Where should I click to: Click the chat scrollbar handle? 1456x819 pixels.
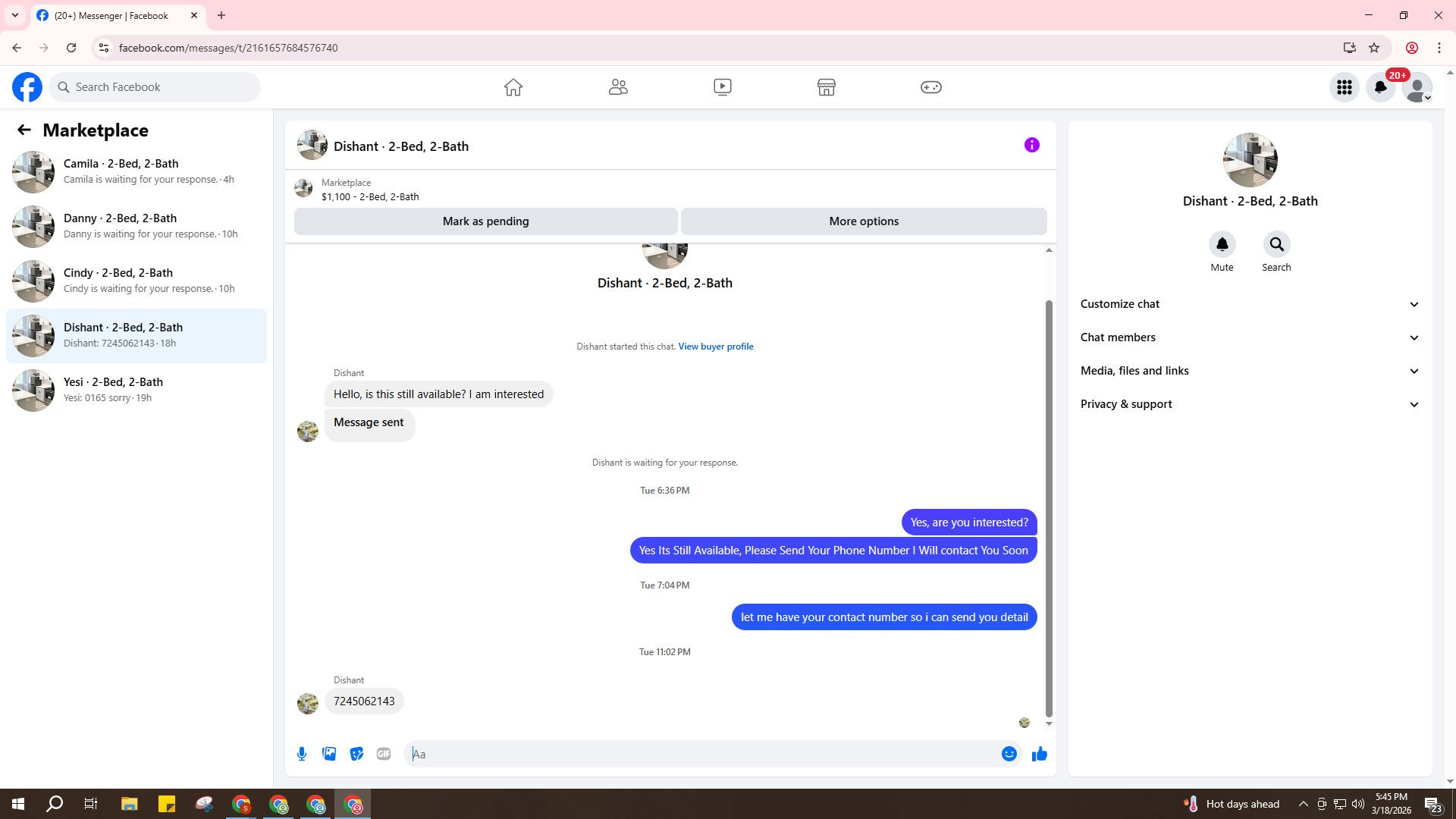[1049, 508]
